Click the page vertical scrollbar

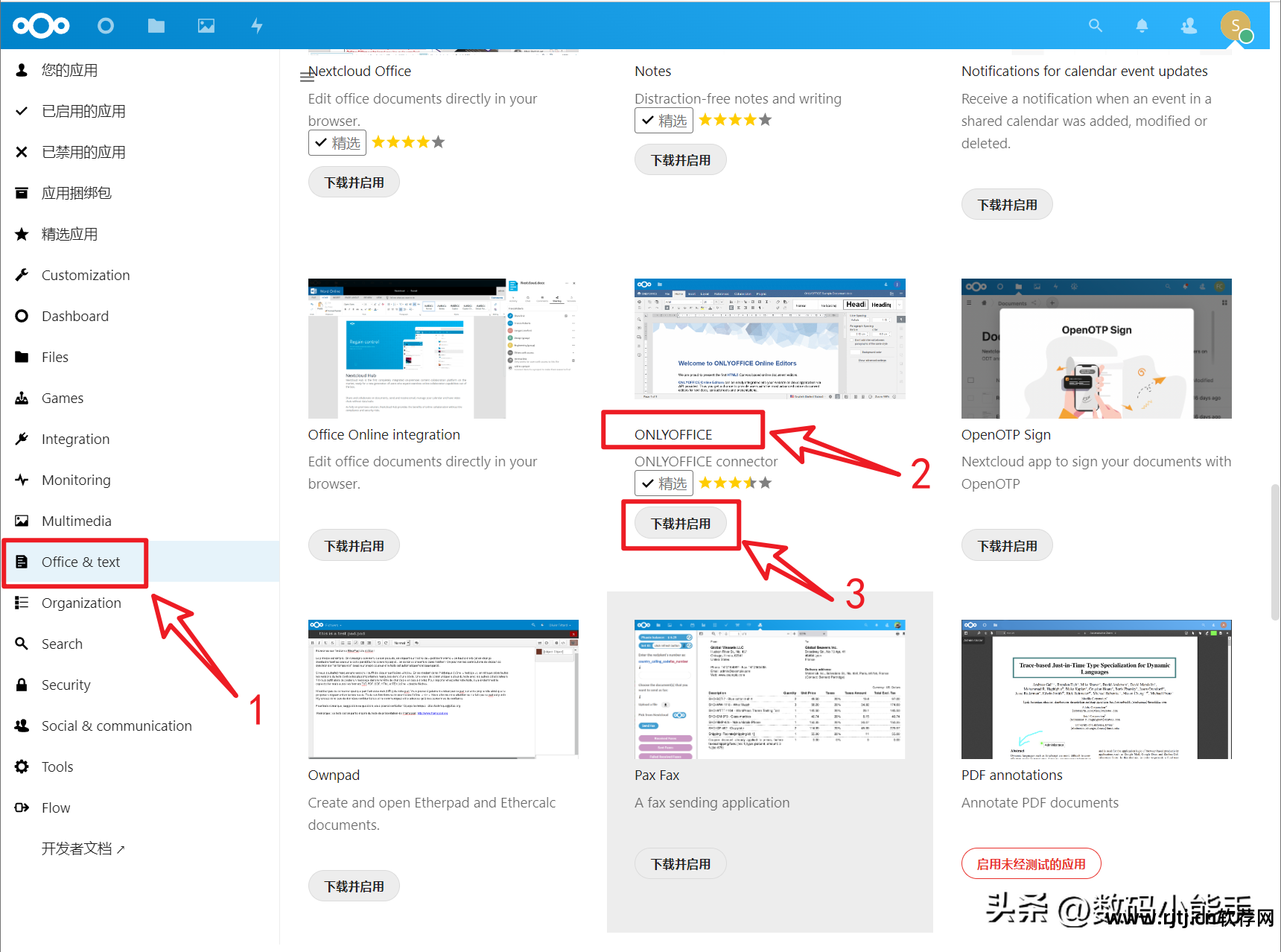1275,551
